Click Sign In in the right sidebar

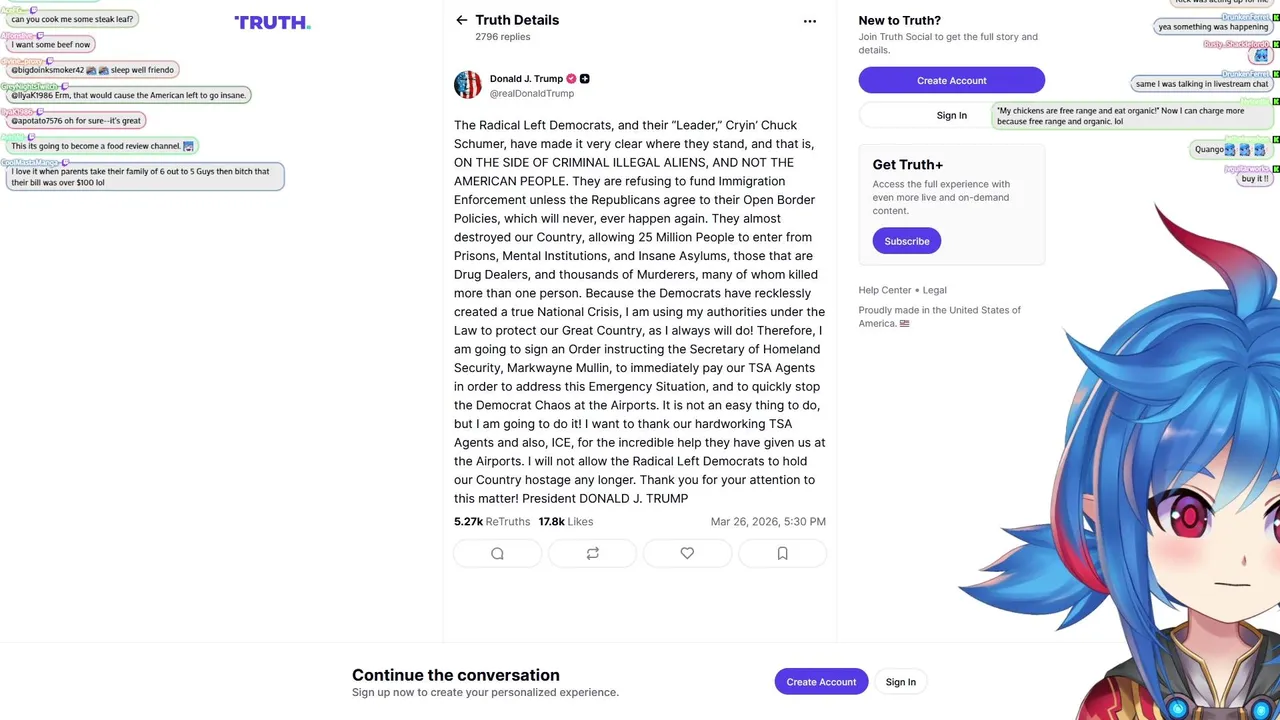[x=951, y=115]
